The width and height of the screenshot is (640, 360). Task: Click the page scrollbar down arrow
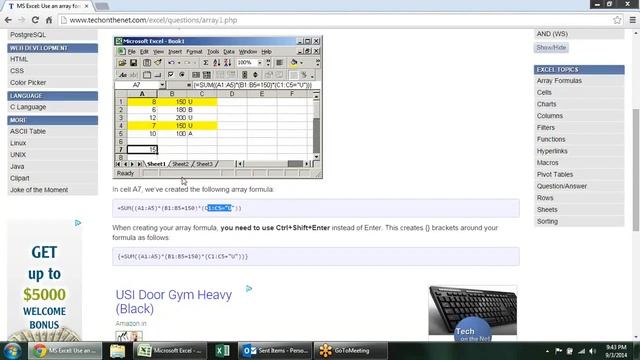pyautogui.click(x=636, y=337)
